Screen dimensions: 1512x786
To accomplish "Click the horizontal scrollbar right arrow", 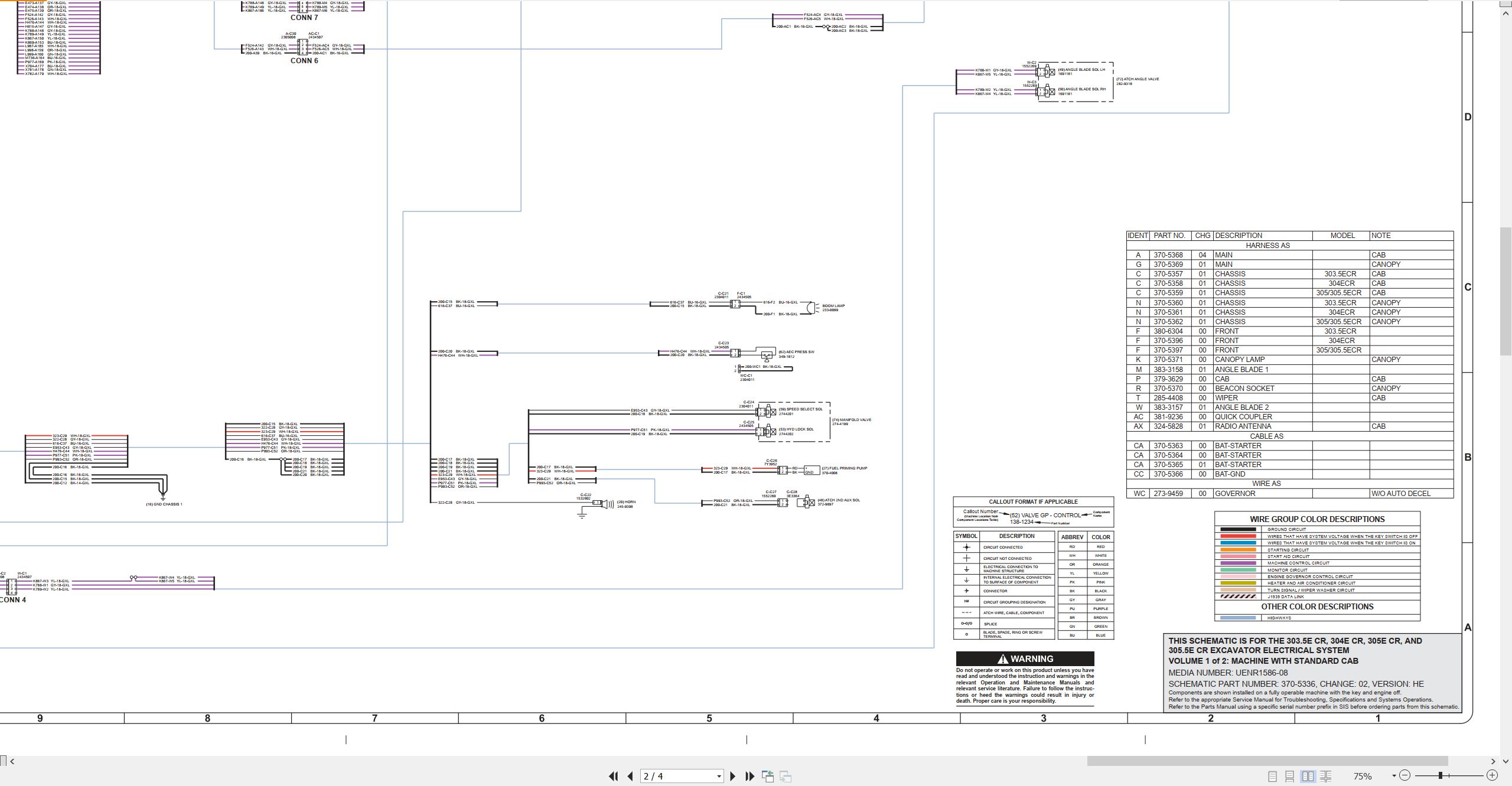I will pyautogui.click(x=1493, y=761).
